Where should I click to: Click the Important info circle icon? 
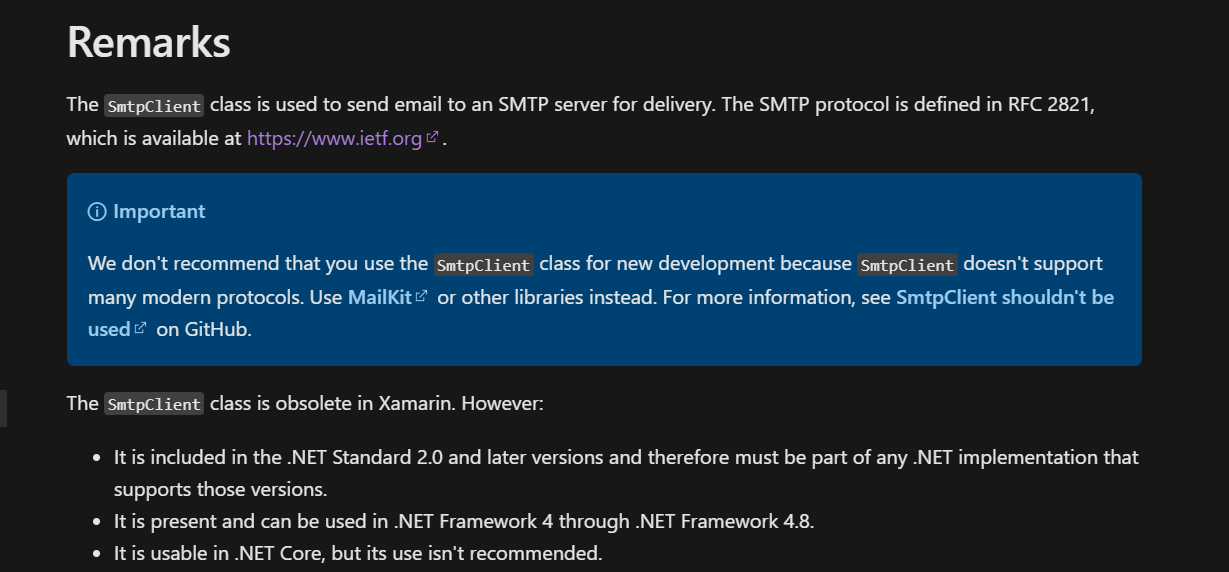coord(97,212)
